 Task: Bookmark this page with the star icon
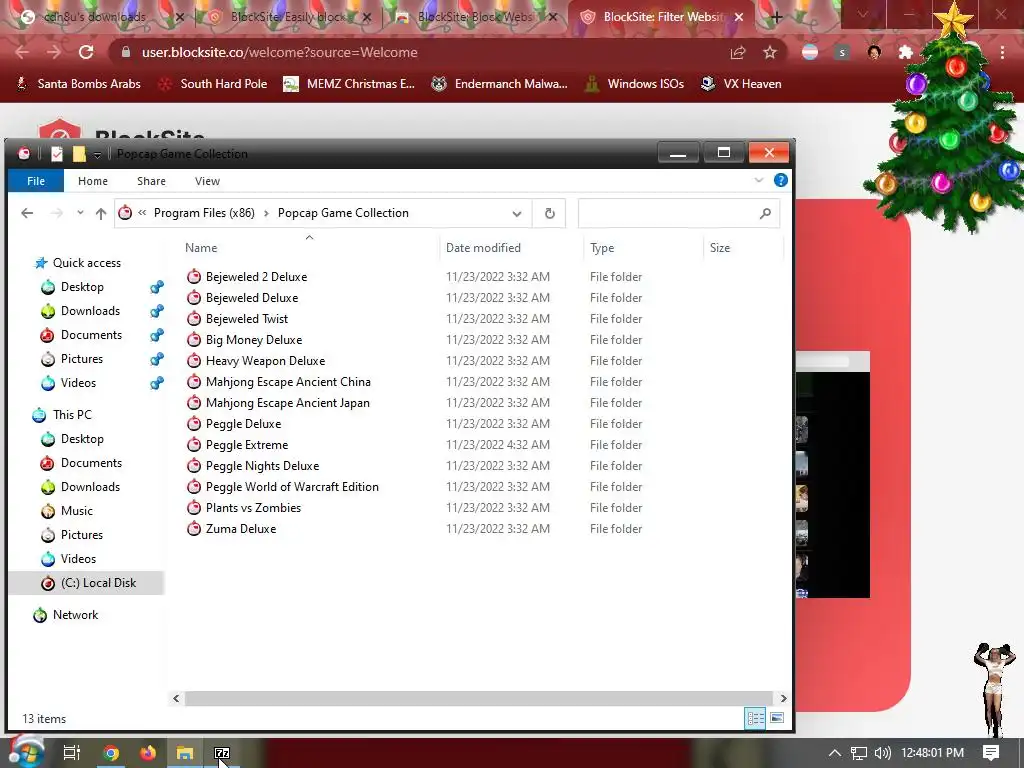(770, 52)
